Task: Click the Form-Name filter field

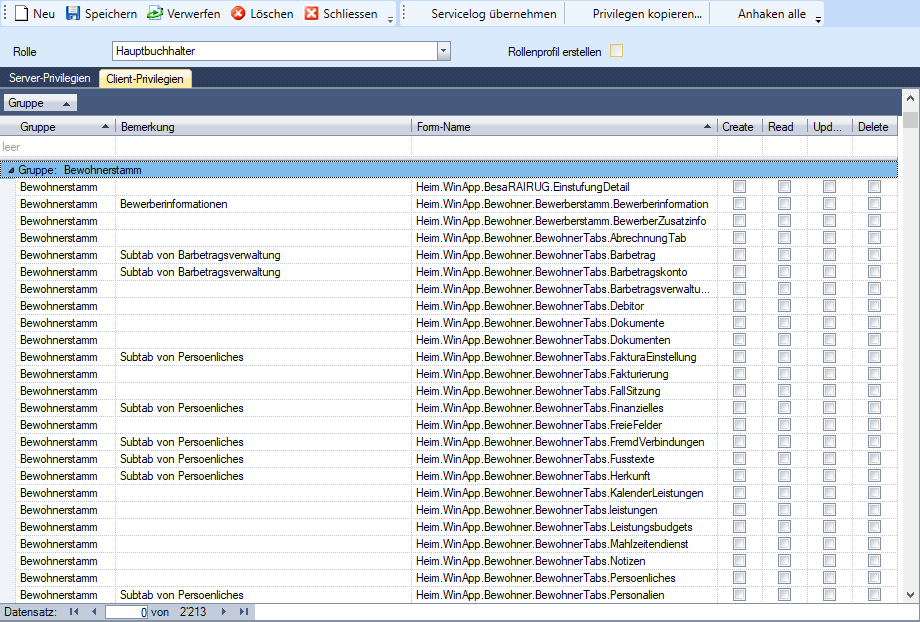Action: pyautogui.click(x=564, y=146)
